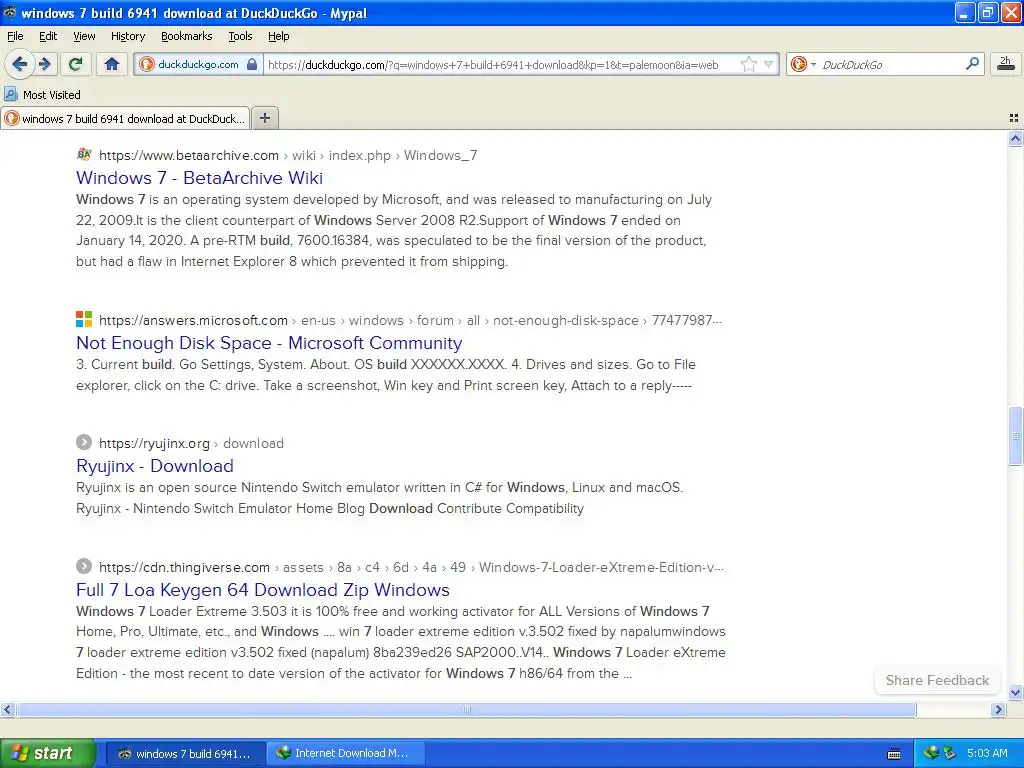Open the Bookmarks menu
This screenshot has height=768, width=1024.
[186, 36]
